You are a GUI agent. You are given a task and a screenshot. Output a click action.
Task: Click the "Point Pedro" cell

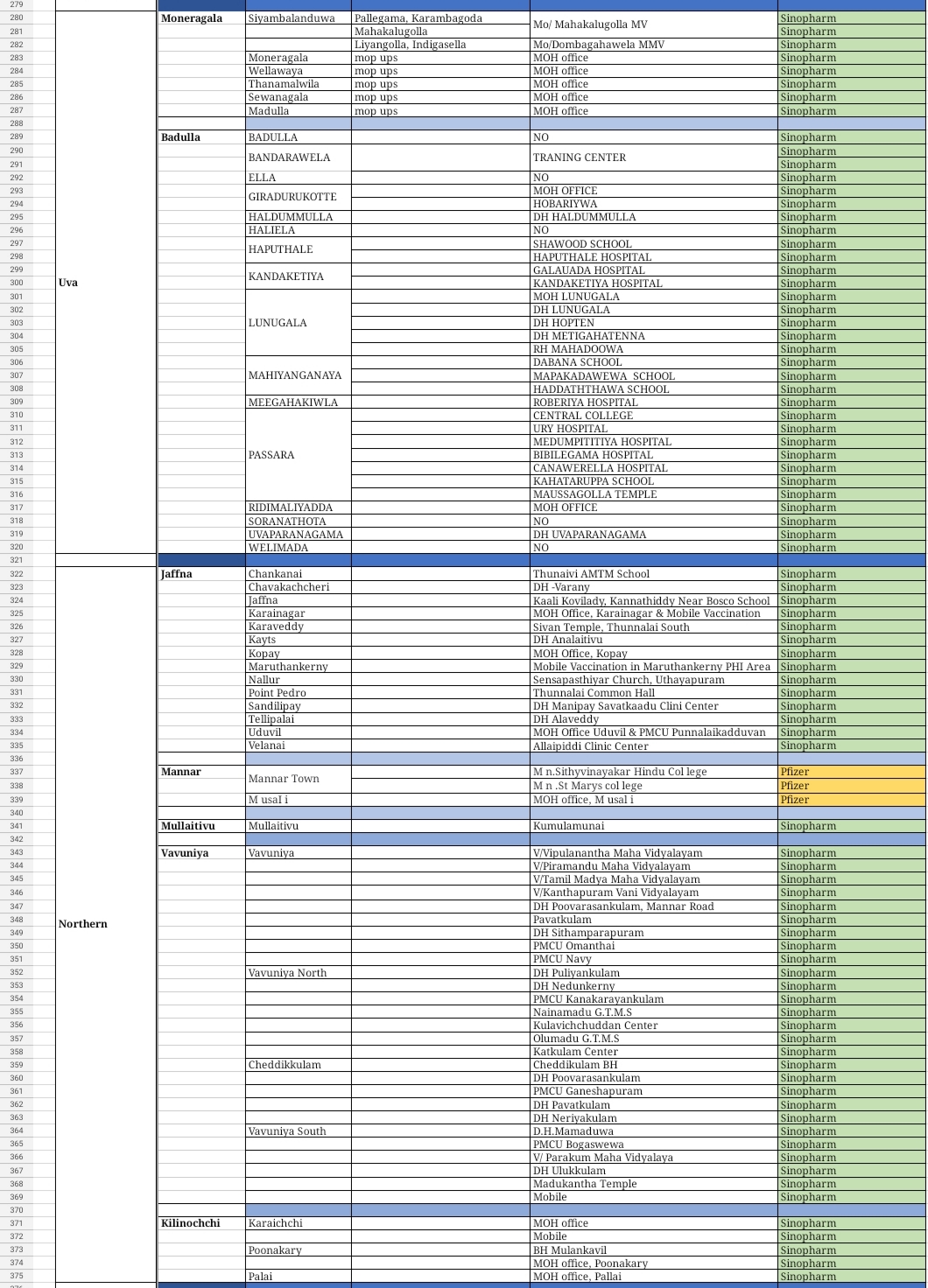[x=298, y=693]
